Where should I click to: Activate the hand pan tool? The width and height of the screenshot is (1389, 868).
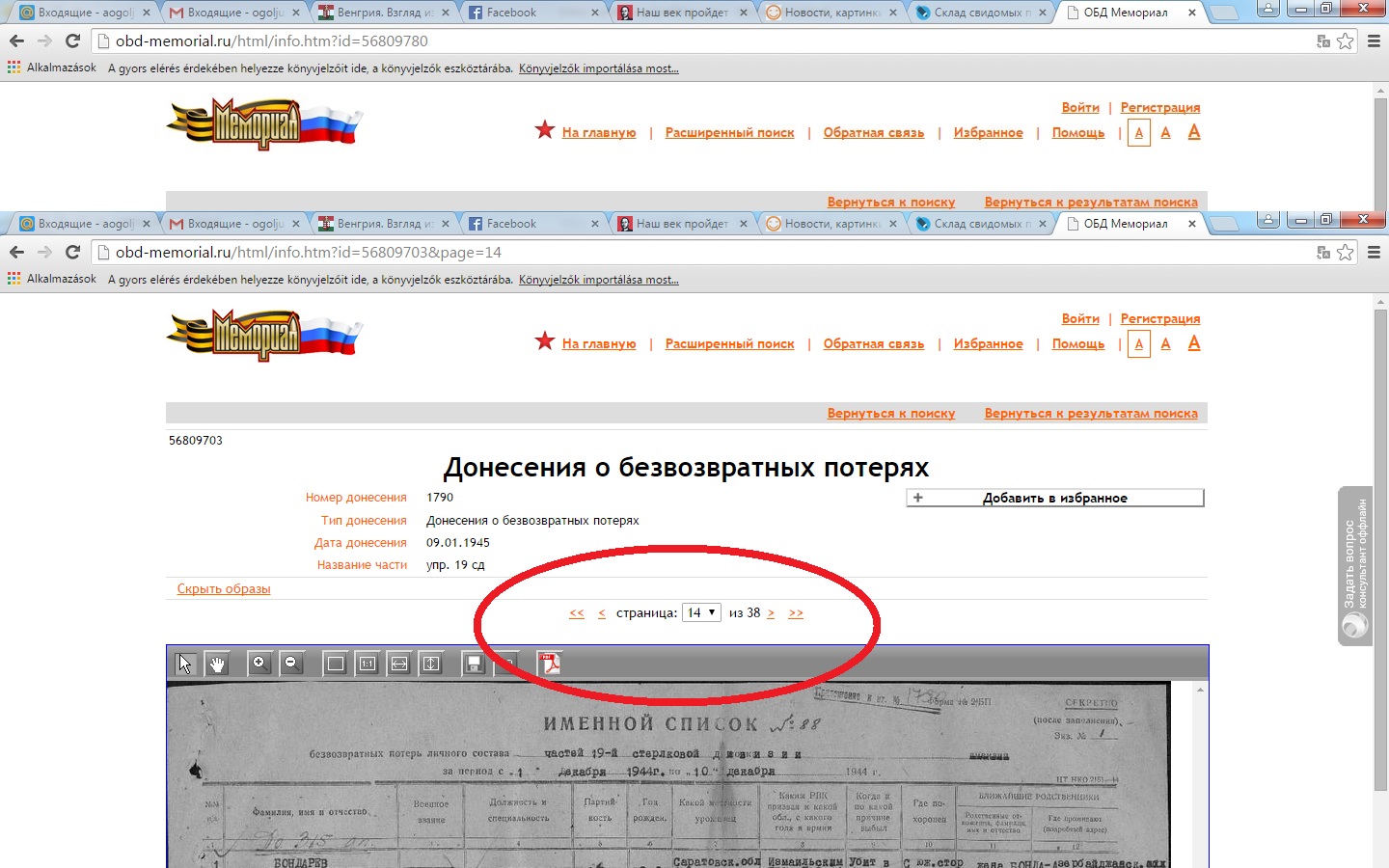pos(217,664)
